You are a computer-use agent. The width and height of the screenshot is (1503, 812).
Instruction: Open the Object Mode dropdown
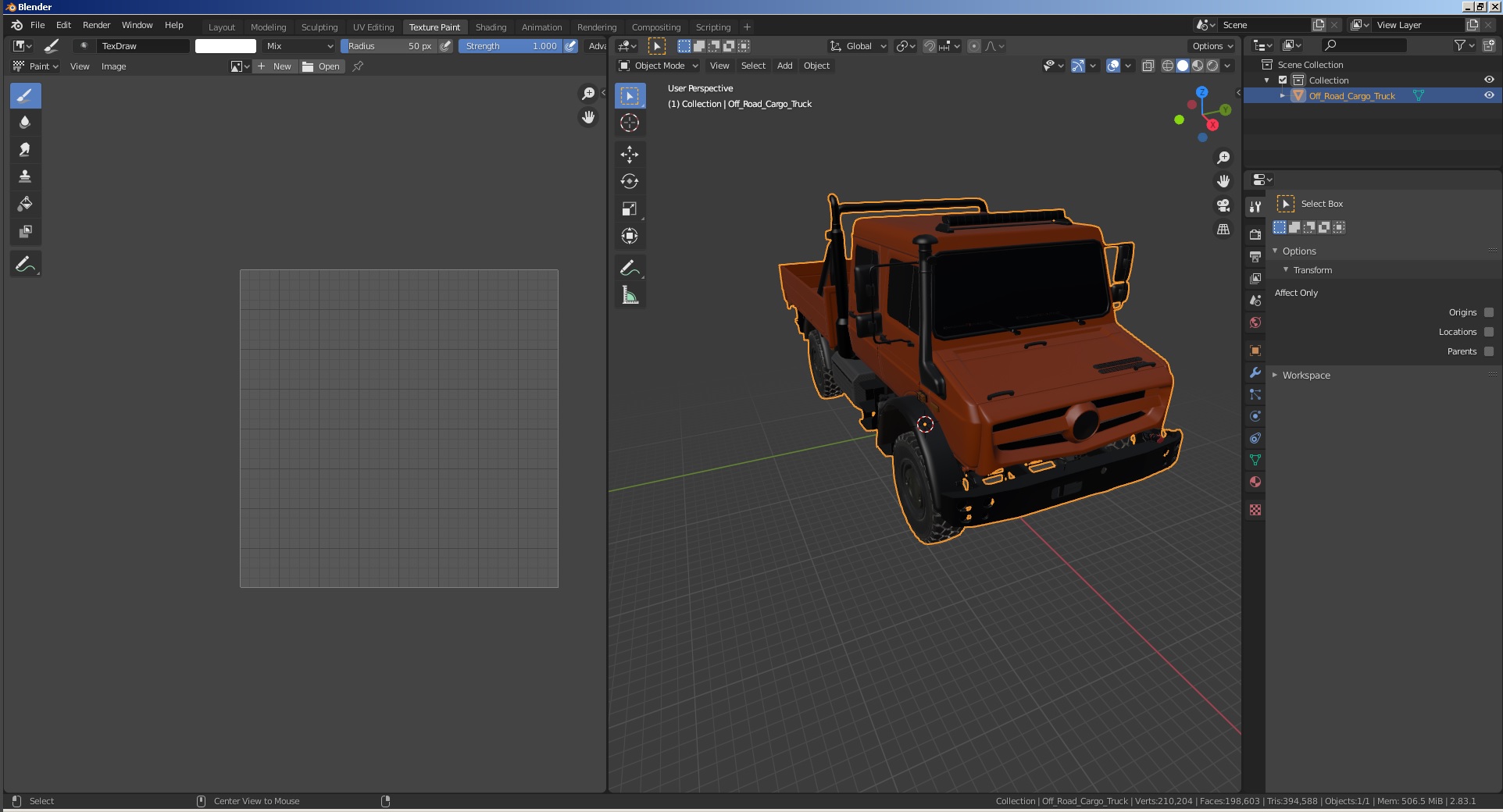point(659,66)
